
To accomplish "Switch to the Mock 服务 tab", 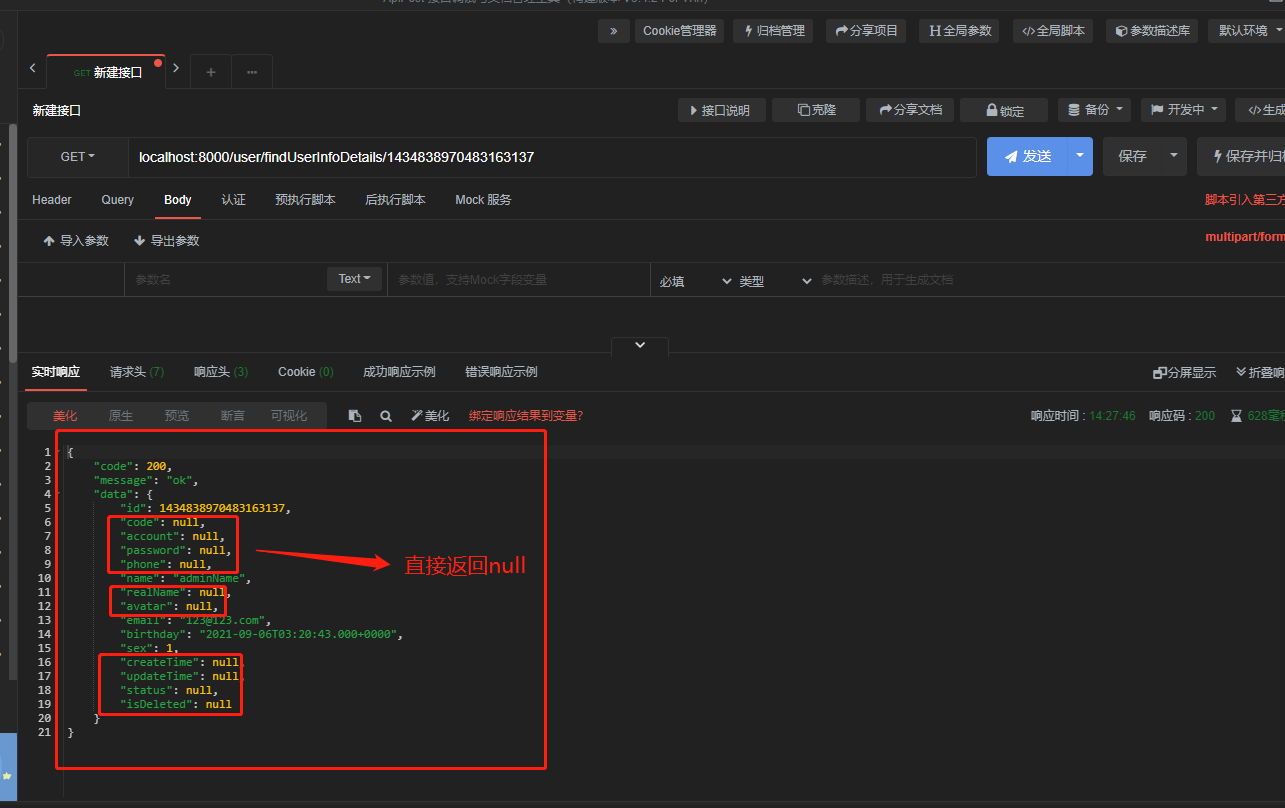I will click(x=483, y=200).
